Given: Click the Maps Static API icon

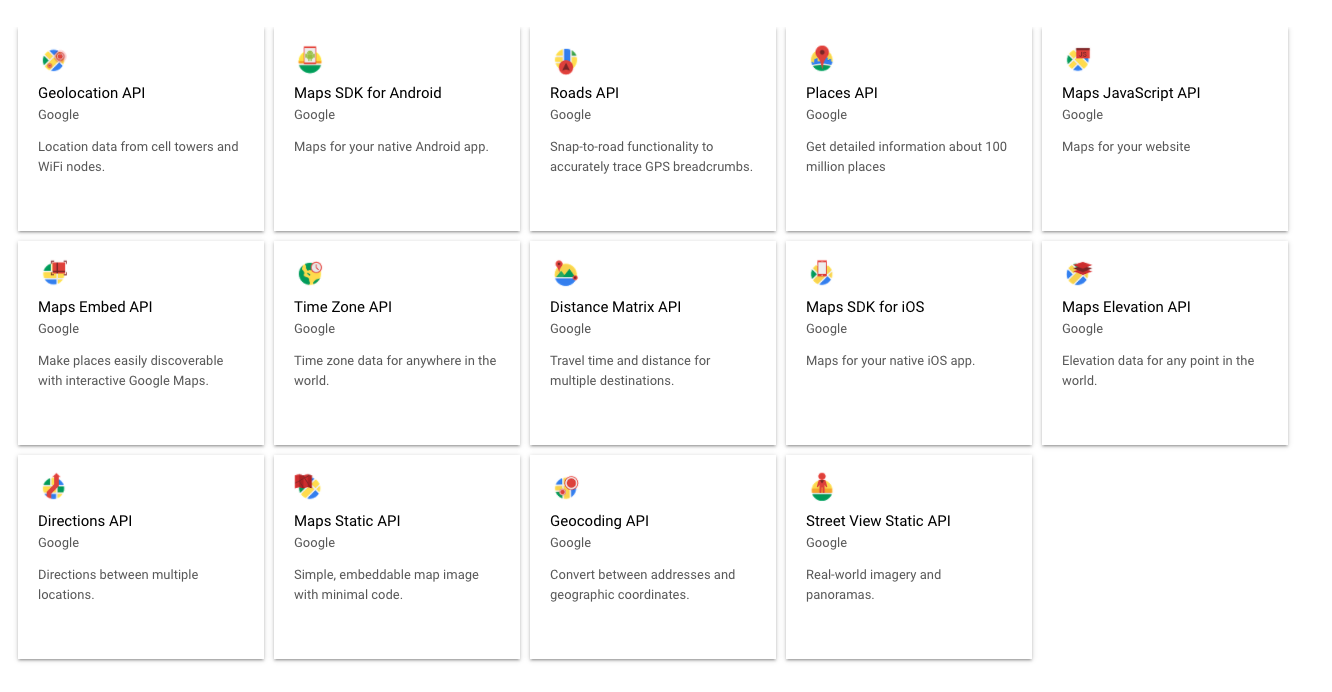Looking at the screenshot, I should pos(308,487).
